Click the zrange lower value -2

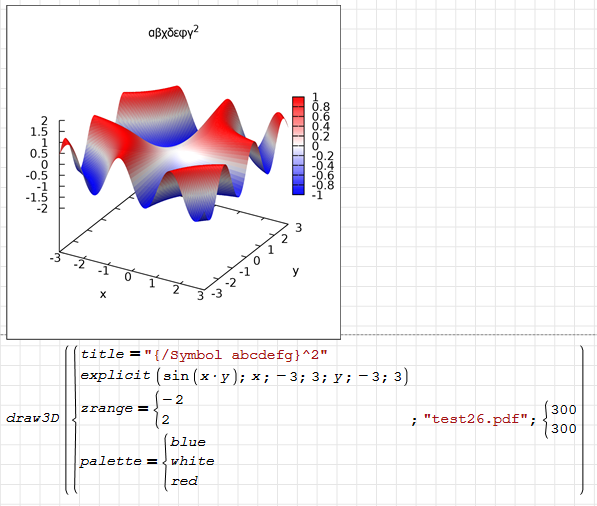point(173,400)
